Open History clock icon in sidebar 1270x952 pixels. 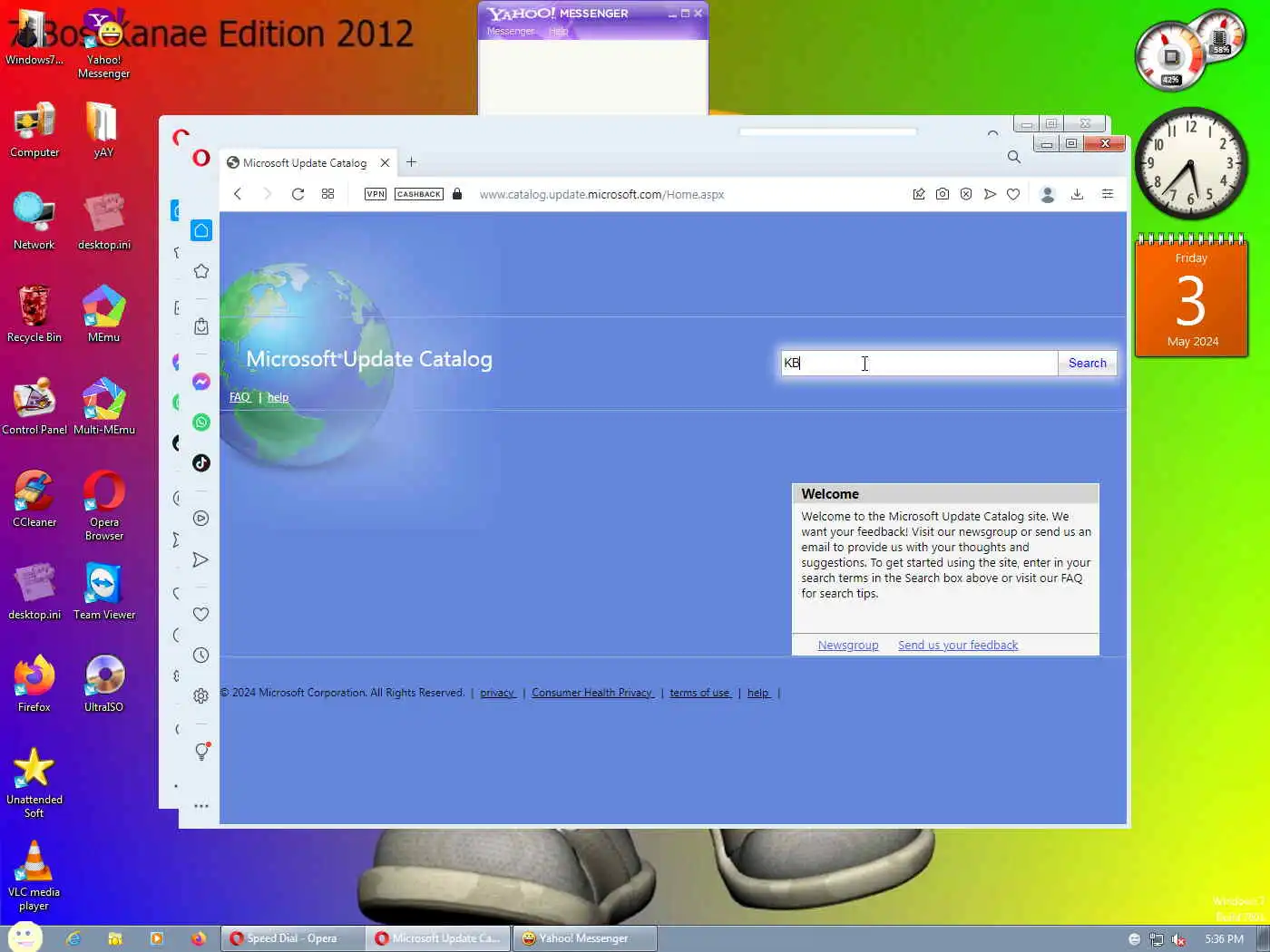201,656
